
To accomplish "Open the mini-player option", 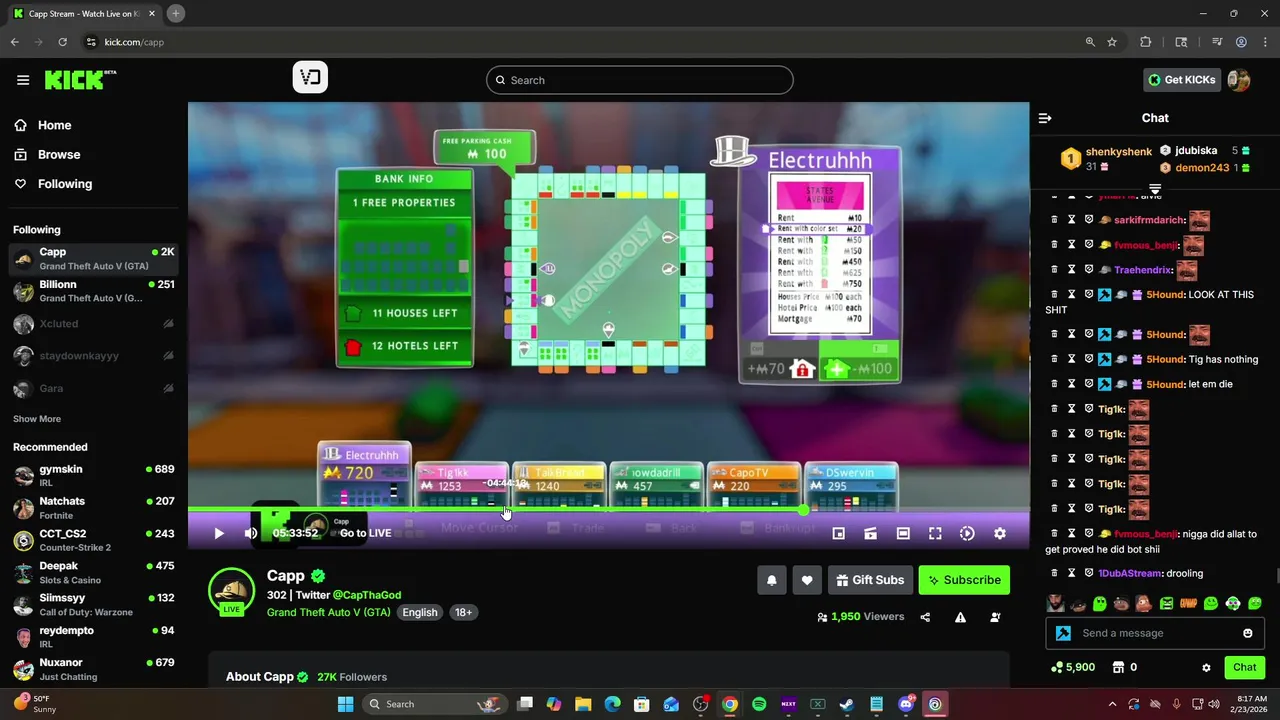I will 839,534.
